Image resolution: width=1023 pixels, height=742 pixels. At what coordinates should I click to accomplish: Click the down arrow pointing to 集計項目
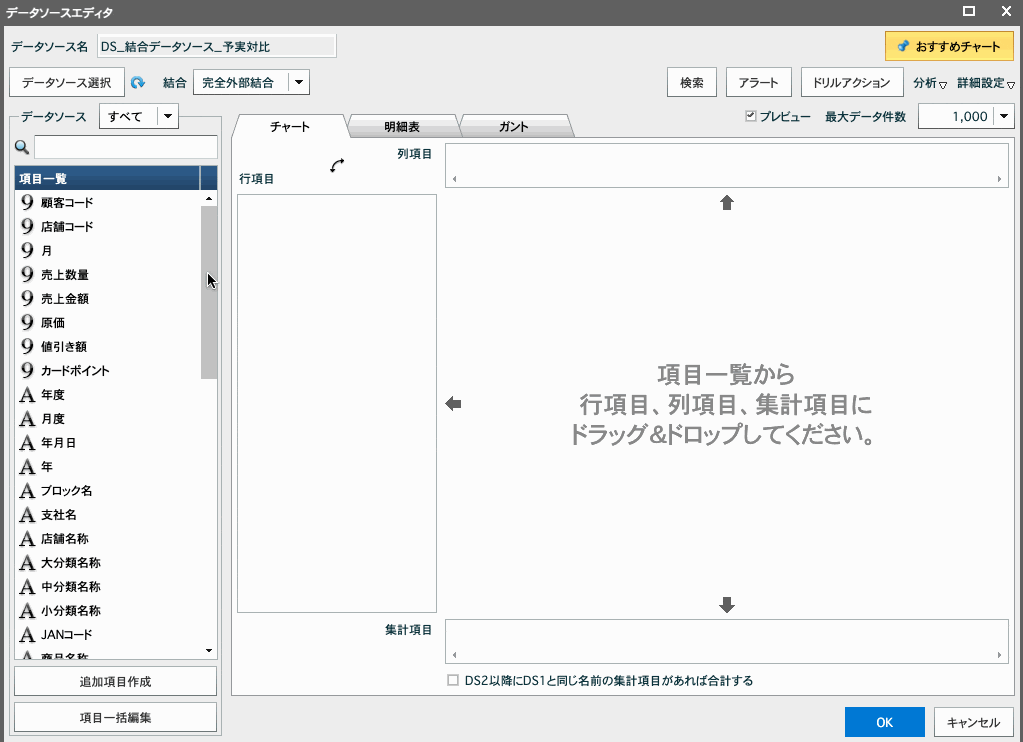(726, 605)
